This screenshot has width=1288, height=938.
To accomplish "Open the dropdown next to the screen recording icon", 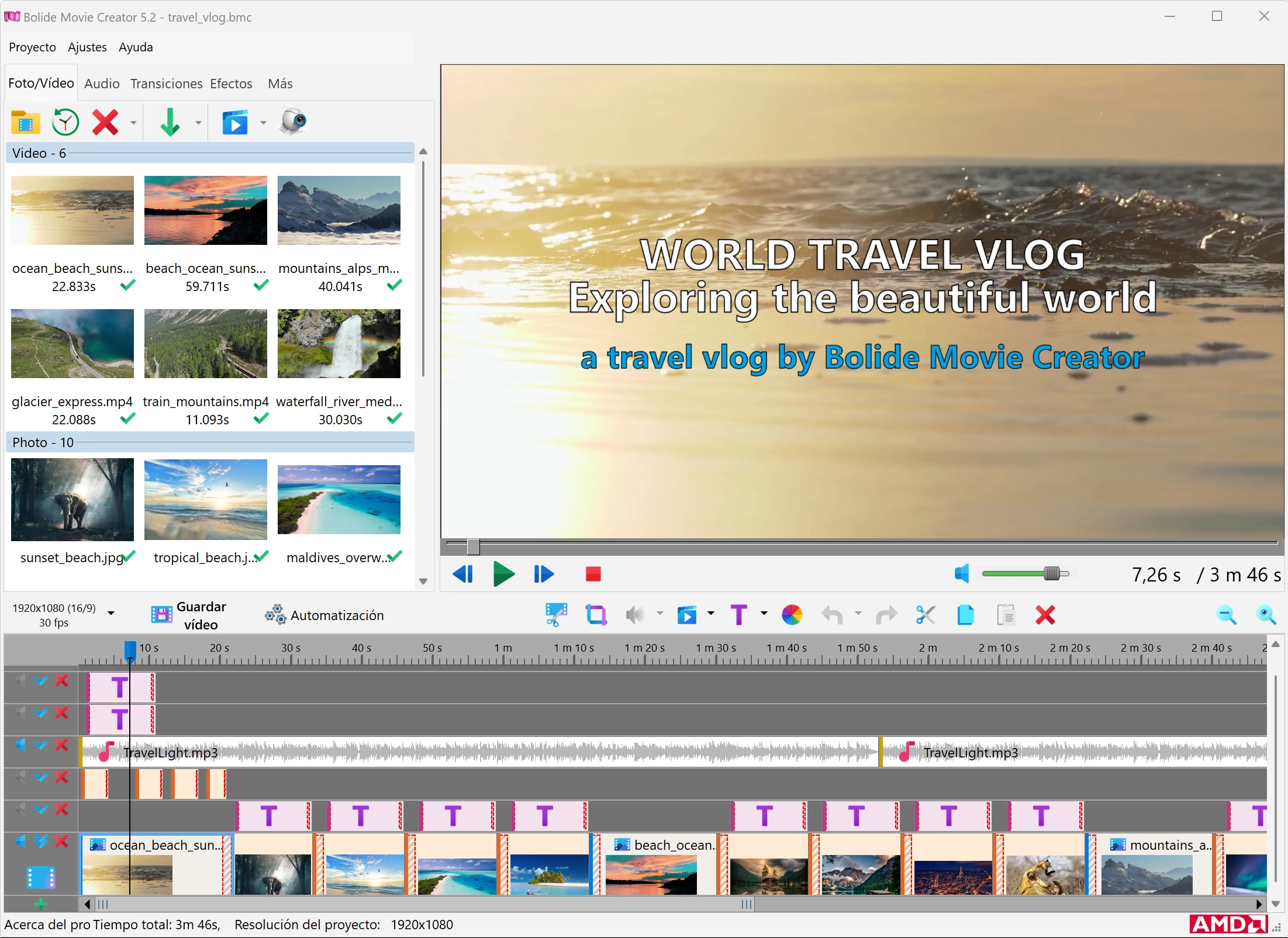I will tap(263, 123).
